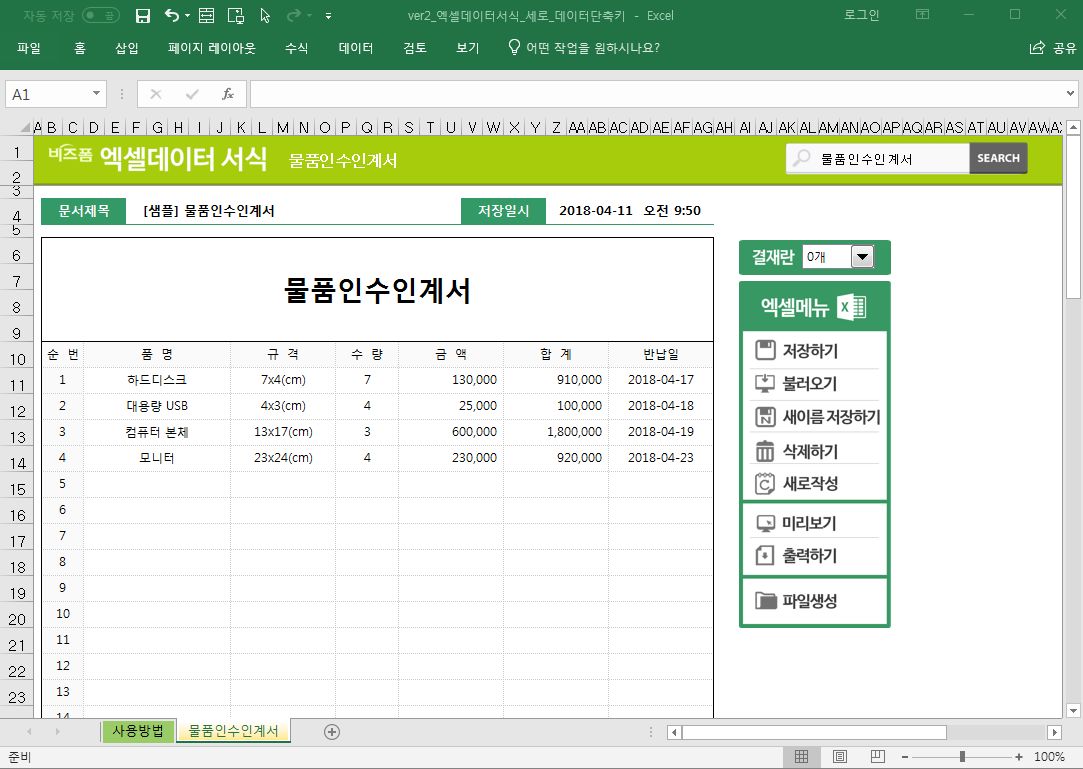This screenshot has height=769, width=1083.
Task: Enable Page Break Preview view
Action: [x=877, y=757]
